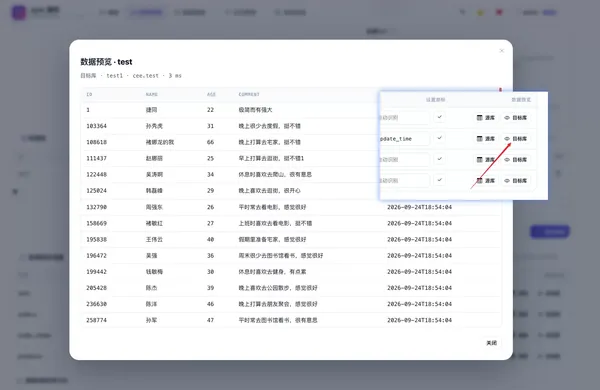Click the NAME column header
The width and height of the screenshot is (600, 390).
coord(152,95)
